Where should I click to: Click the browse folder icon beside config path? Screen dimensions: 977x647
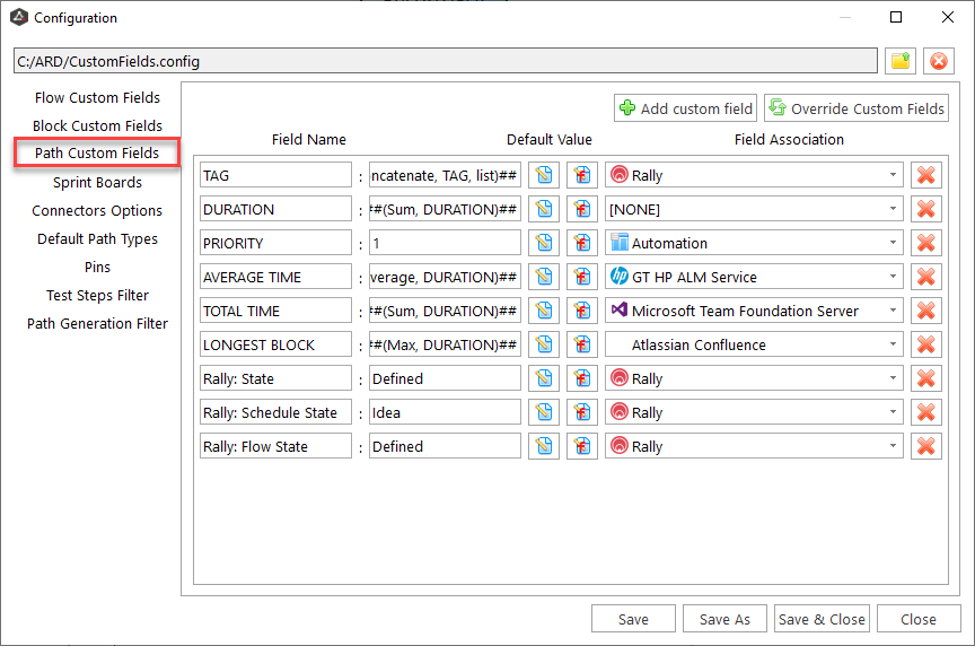(x=900, y=61)
